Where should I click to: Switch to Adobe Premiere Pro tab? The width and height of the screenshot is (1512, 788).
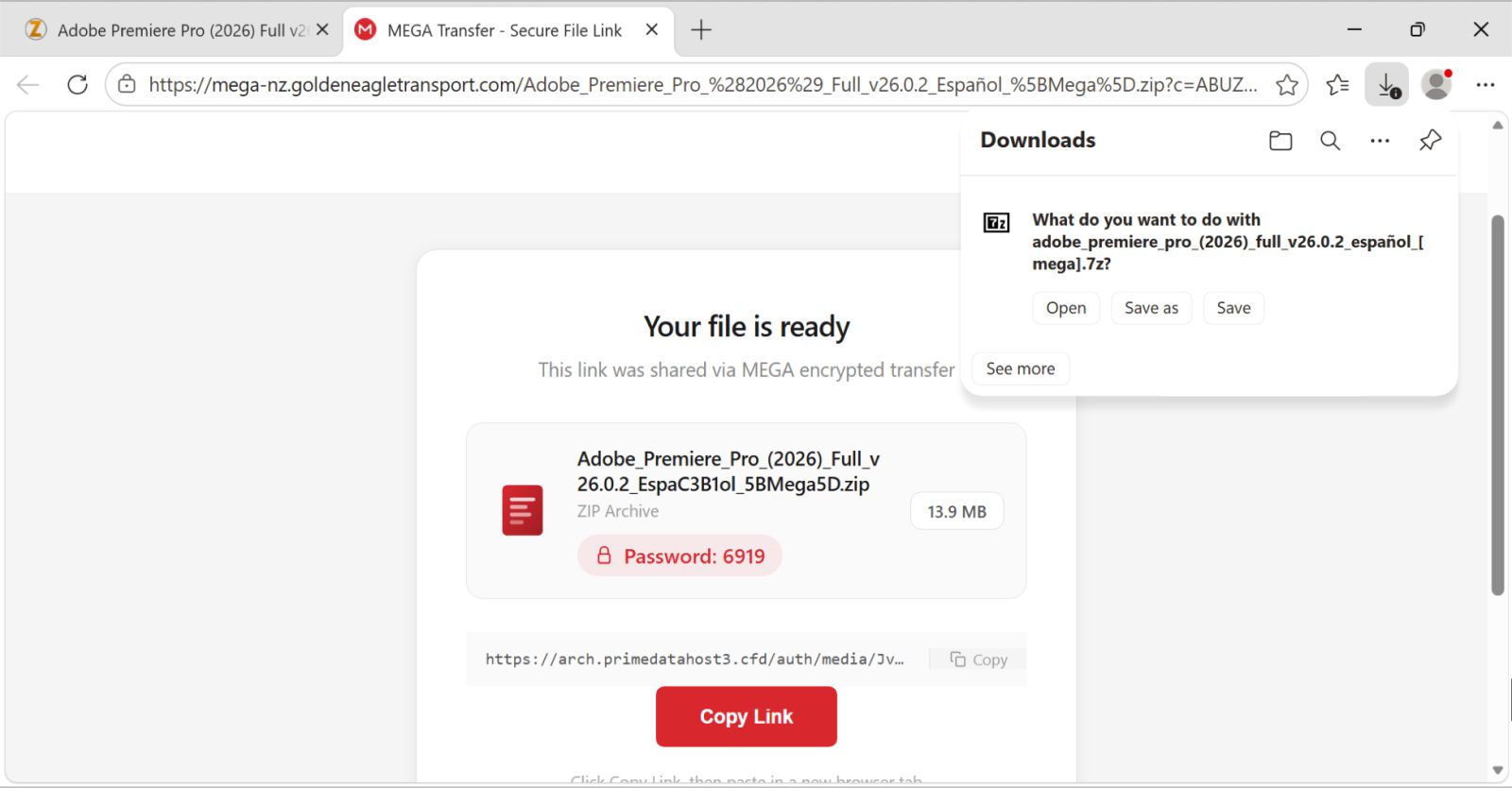pyautogui.click(x=170, y=30)
